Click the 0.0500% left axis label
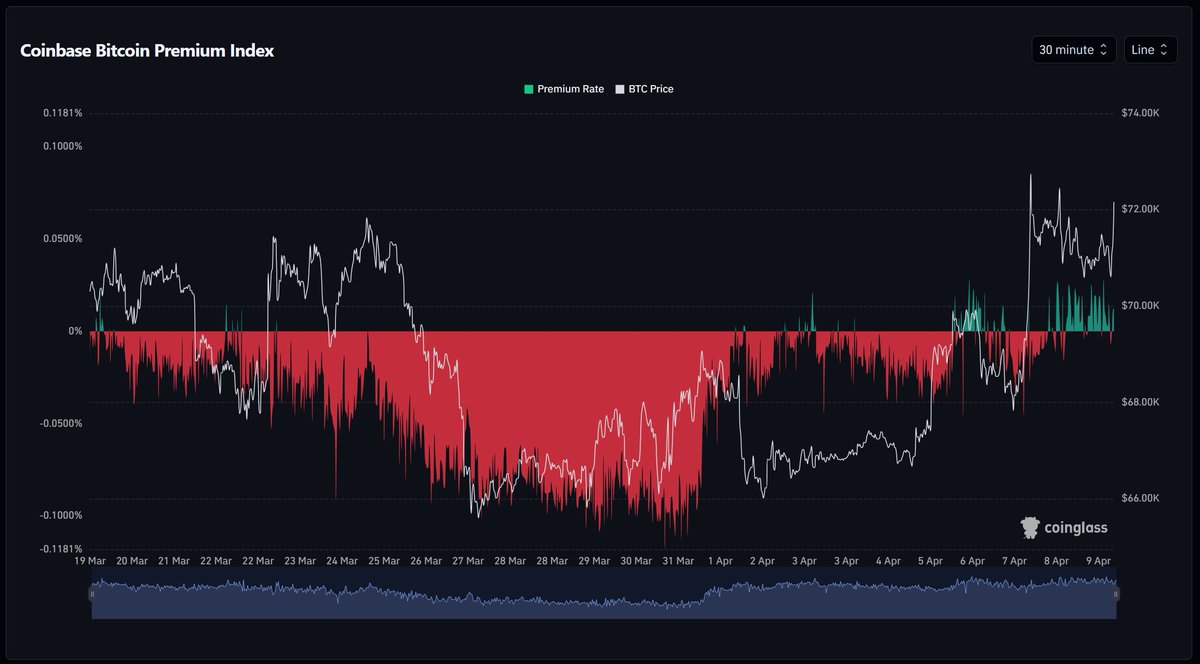The height and width of the screenshot is (664, 1200). pos(63,239)
